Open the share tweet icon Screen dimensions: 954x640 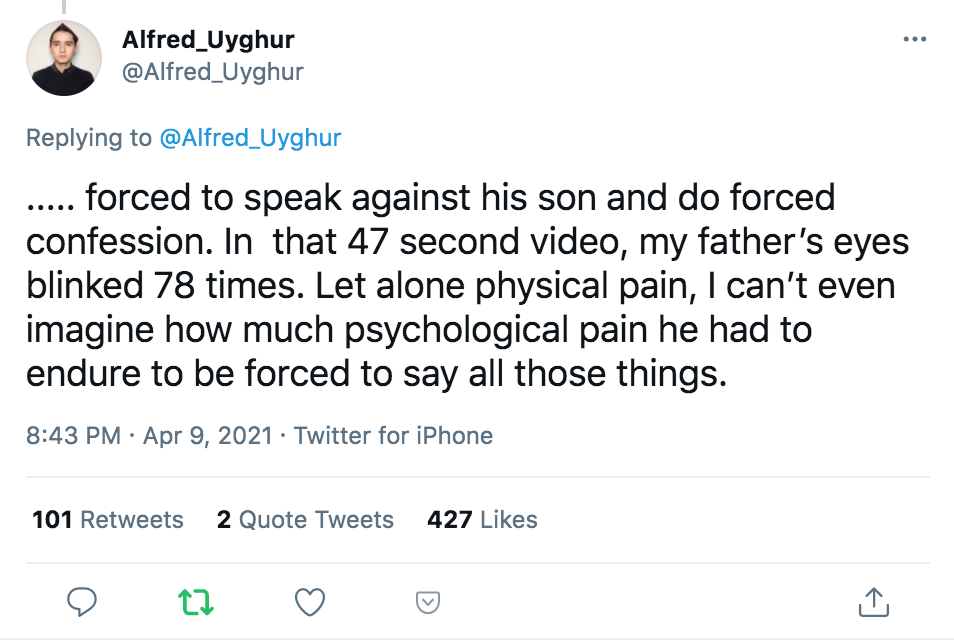tap(874, 602)
